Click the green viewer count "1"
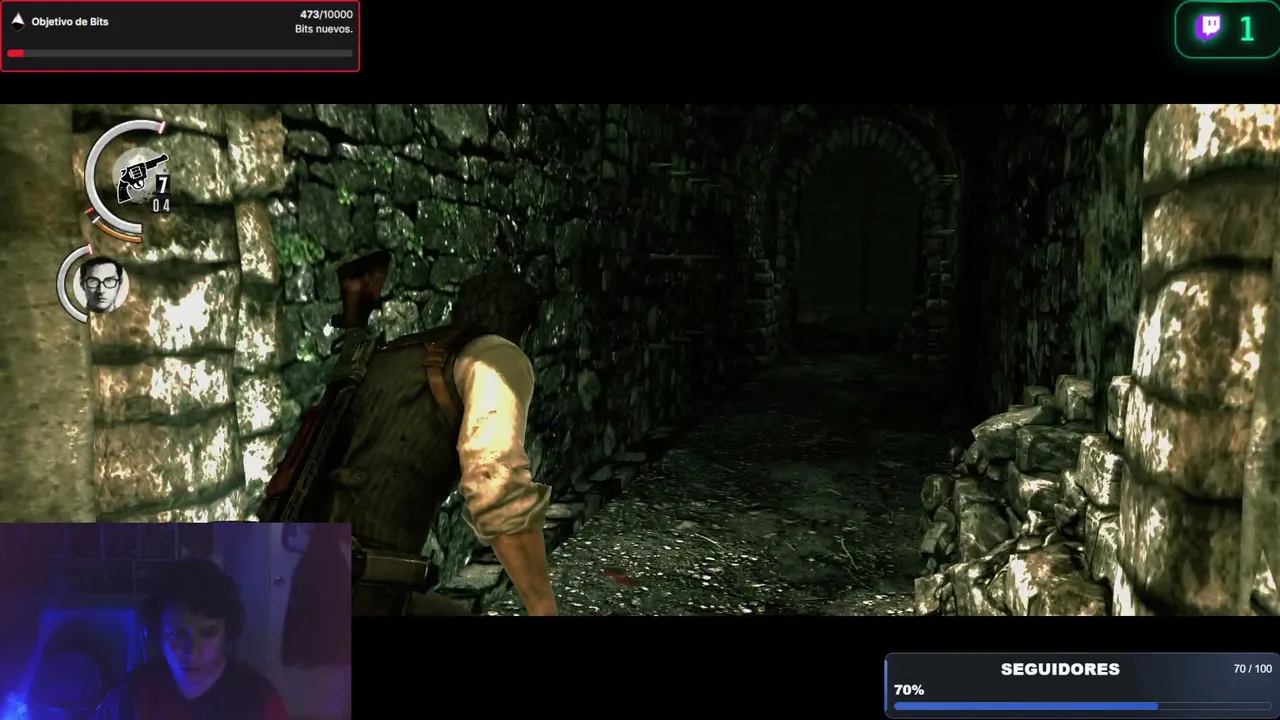This screenshot has width=1280, height=720. 1246,29
